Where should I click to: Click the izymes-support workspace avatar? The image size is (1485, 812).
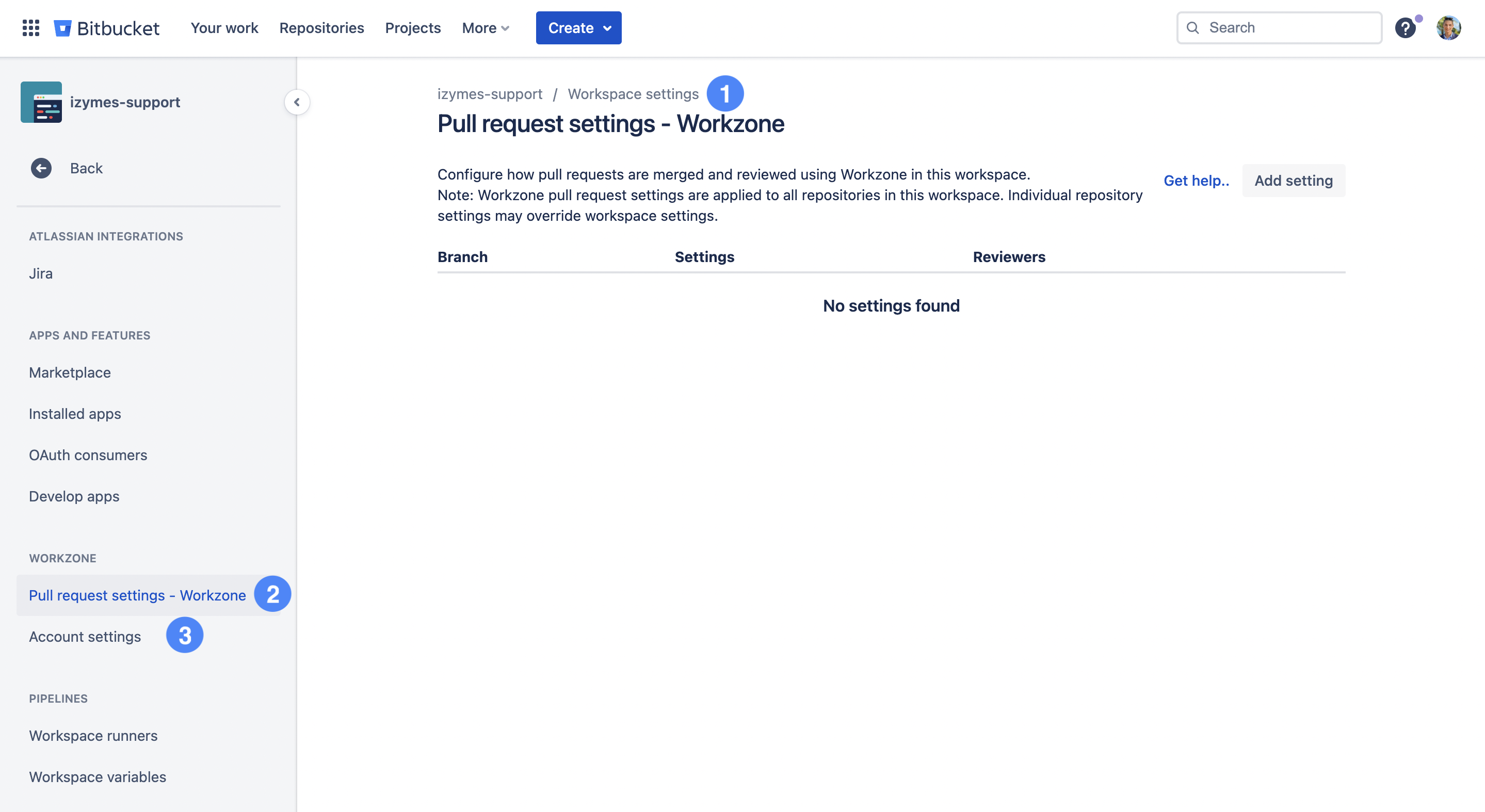point(41,102)
